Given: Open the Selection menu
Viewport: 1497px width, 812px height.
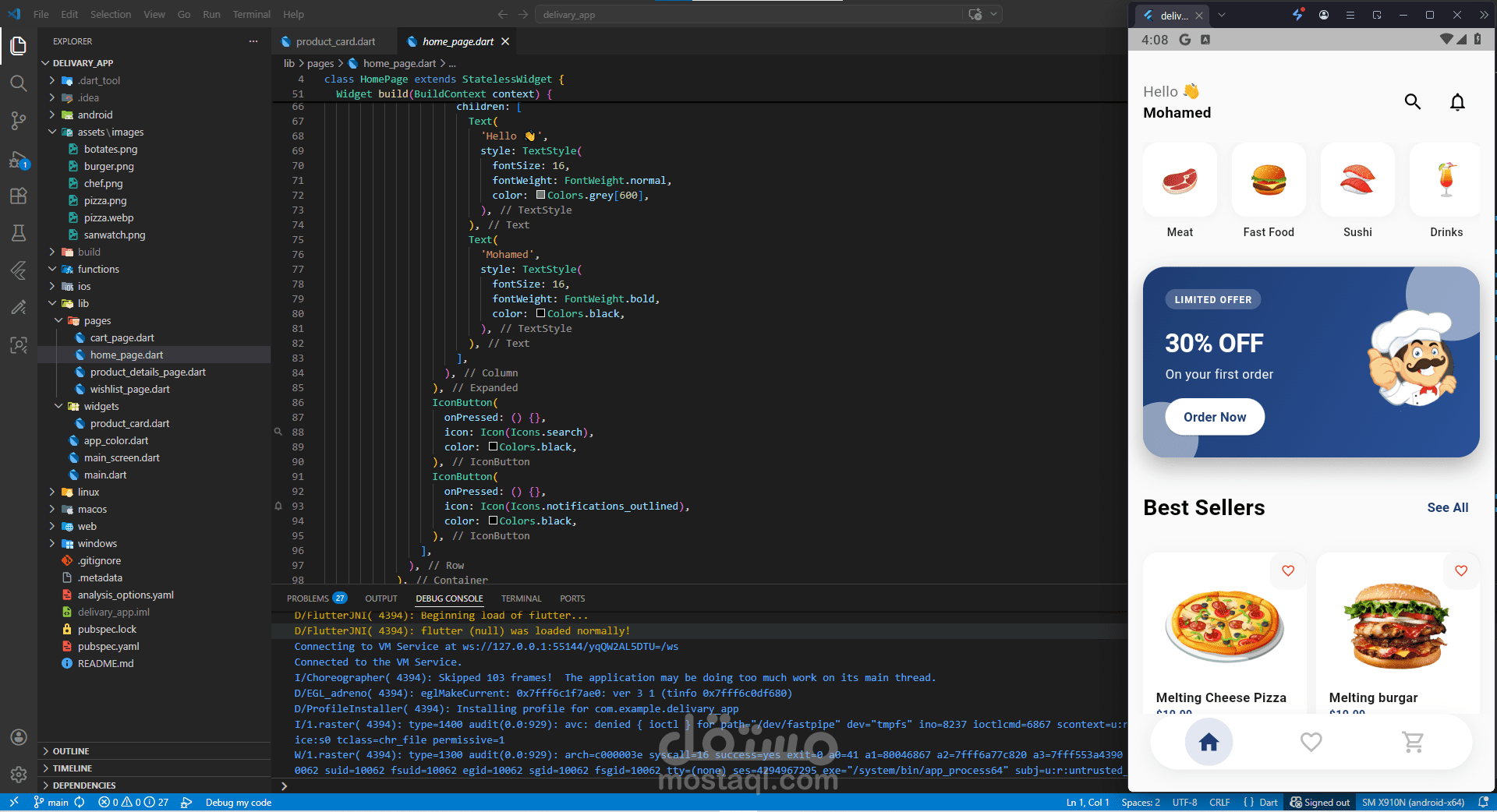Looking at the screenshot, I should coord(111,14).
